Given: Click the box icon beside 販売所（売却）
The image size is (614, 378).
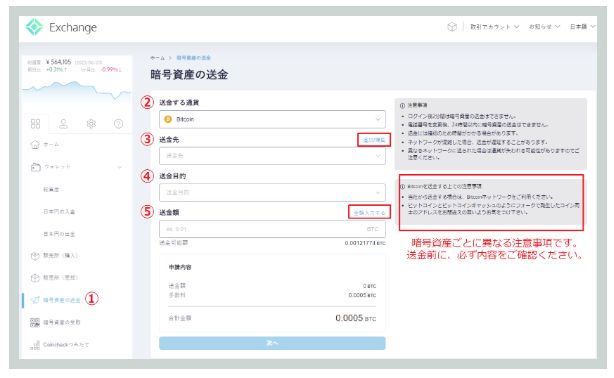Looking at the screenshot, I should 35,278.
